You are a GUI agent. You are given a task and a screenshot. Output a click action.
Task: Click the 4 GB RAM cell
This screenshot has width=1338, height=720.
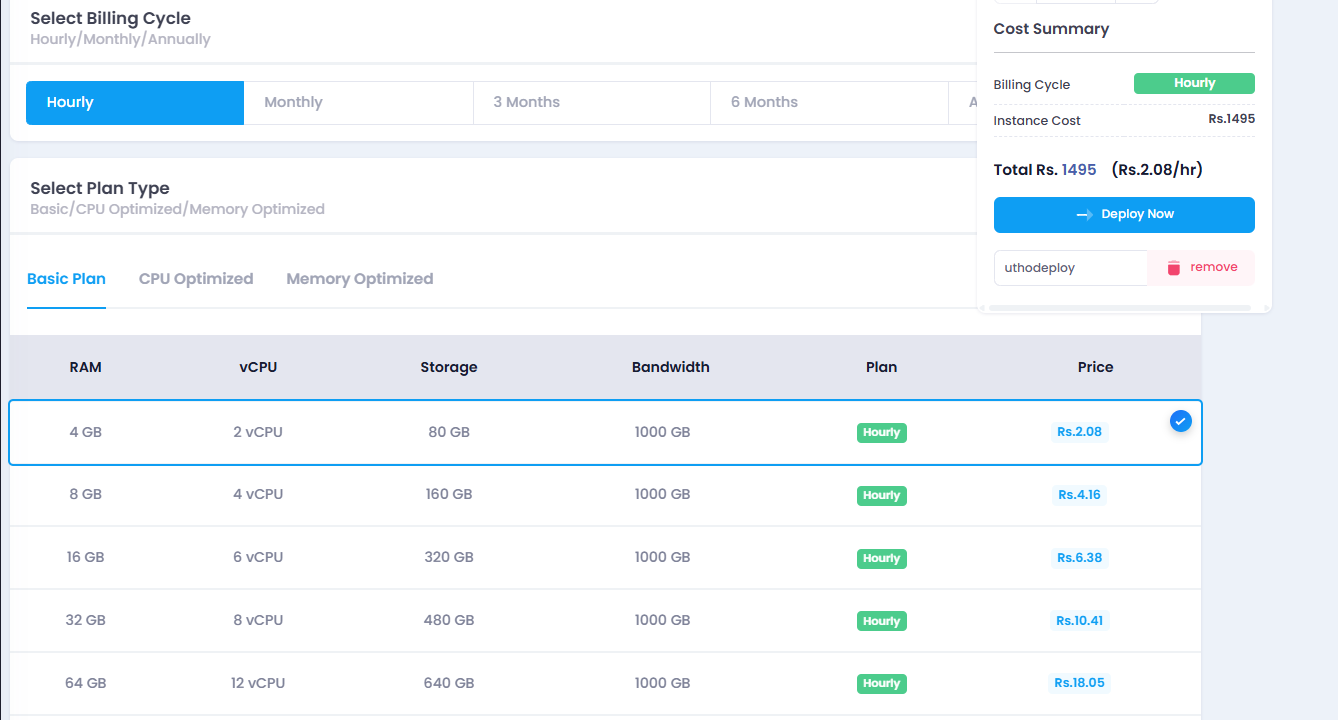(86, 433)
